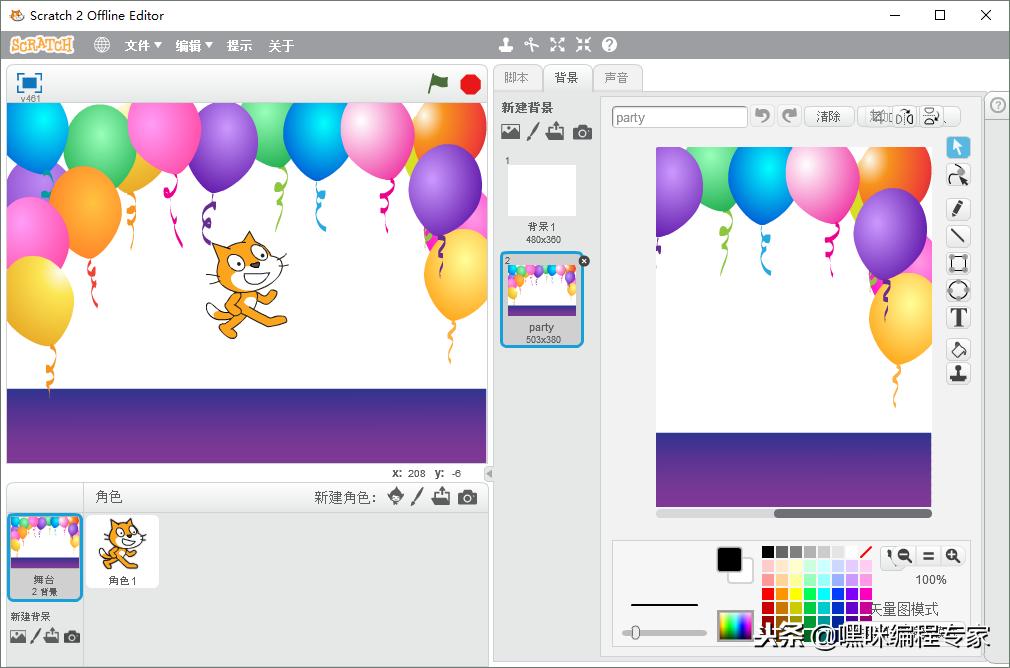Activate the Text tool
The width and height of the screenshot is (1010, 668).
958,317
